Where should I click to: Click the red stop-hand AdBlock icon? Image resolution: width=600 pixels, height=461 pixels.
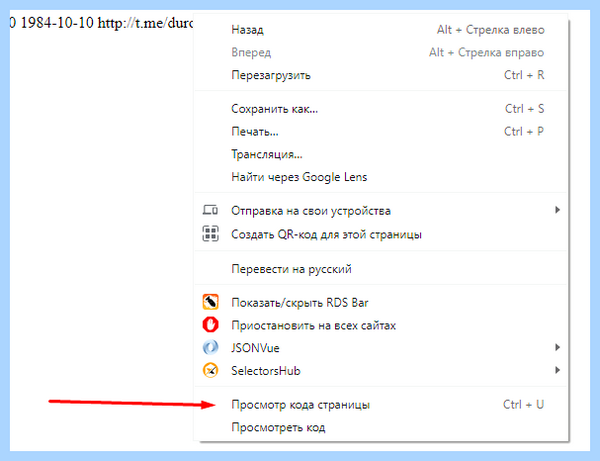(x=210, y=325)
